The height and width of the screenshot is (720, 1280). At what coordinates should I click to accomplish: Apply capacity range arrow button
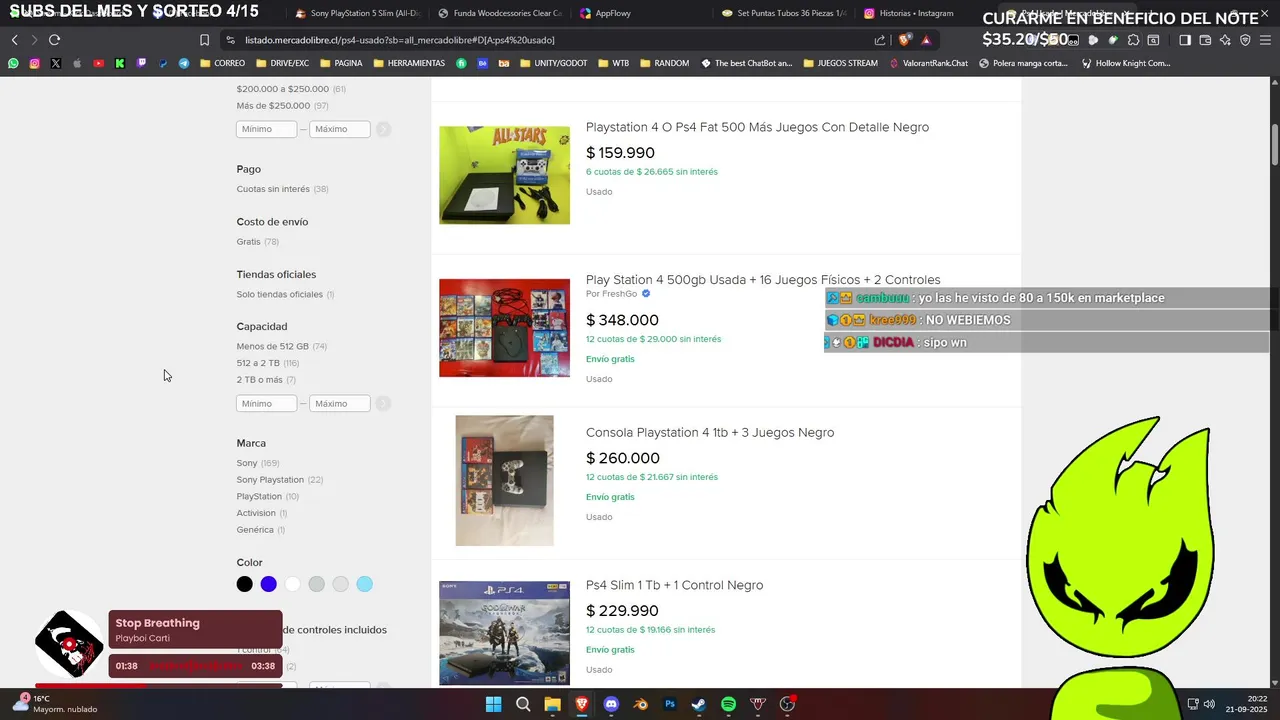coord(383,403)
